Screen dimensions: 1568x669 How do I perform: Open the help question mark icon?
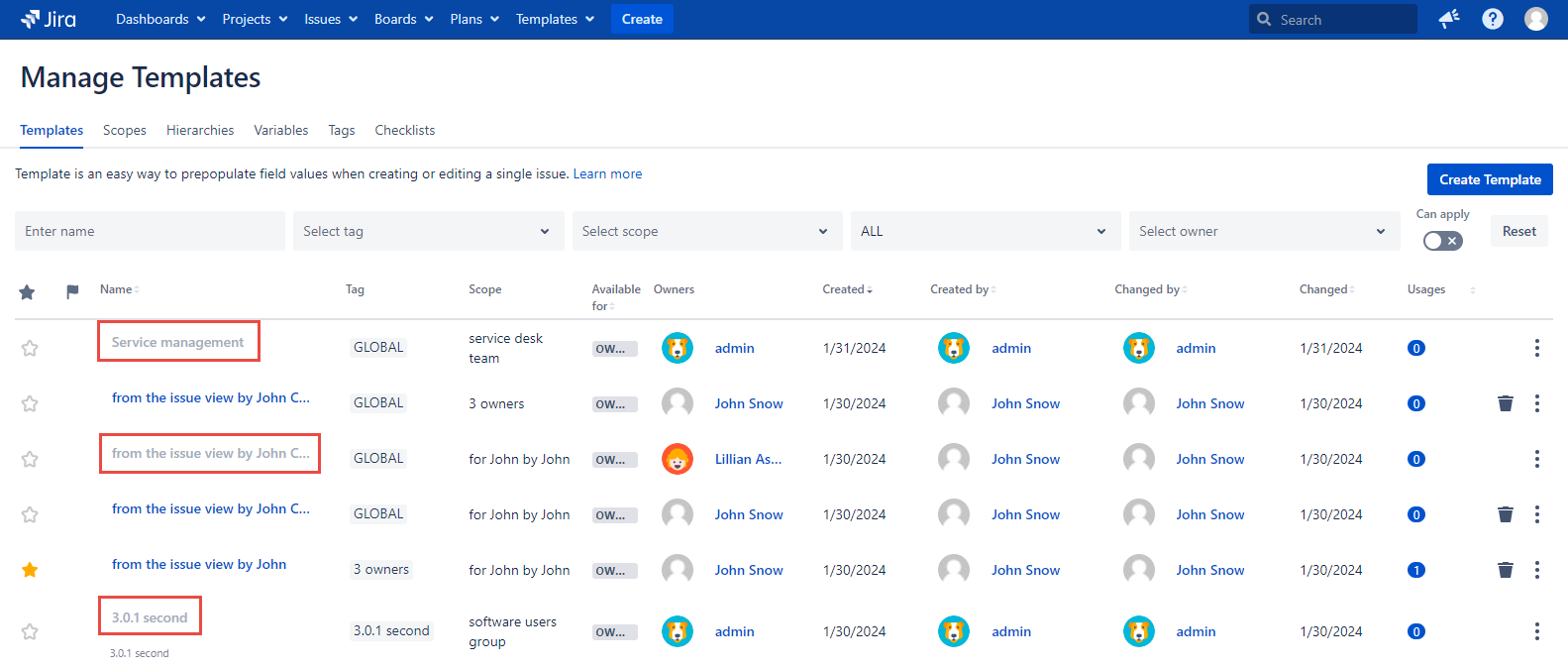(1493, 19)
